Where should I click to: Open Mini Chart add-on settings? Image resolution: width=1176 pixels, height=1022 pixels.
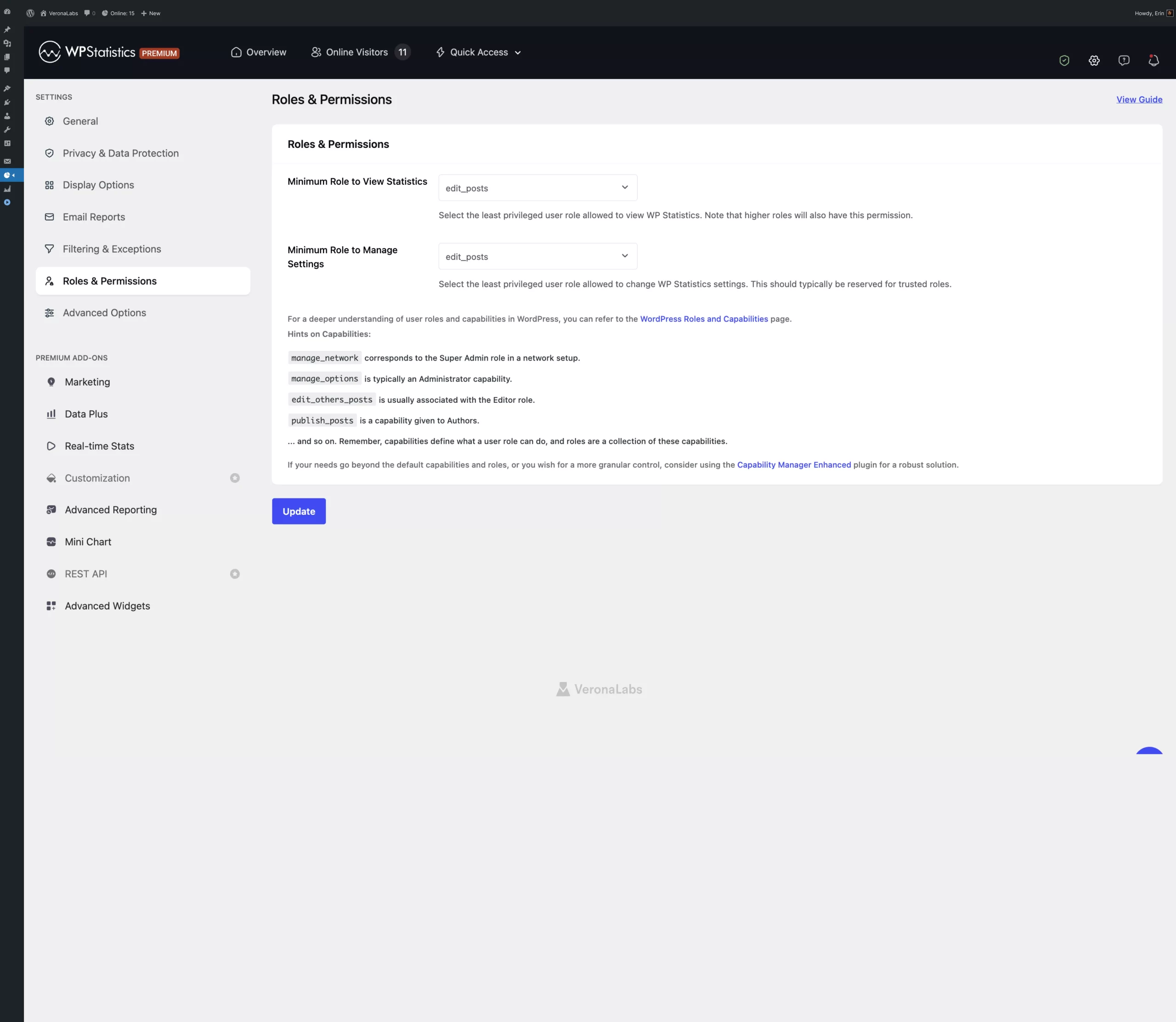[142, 542]
